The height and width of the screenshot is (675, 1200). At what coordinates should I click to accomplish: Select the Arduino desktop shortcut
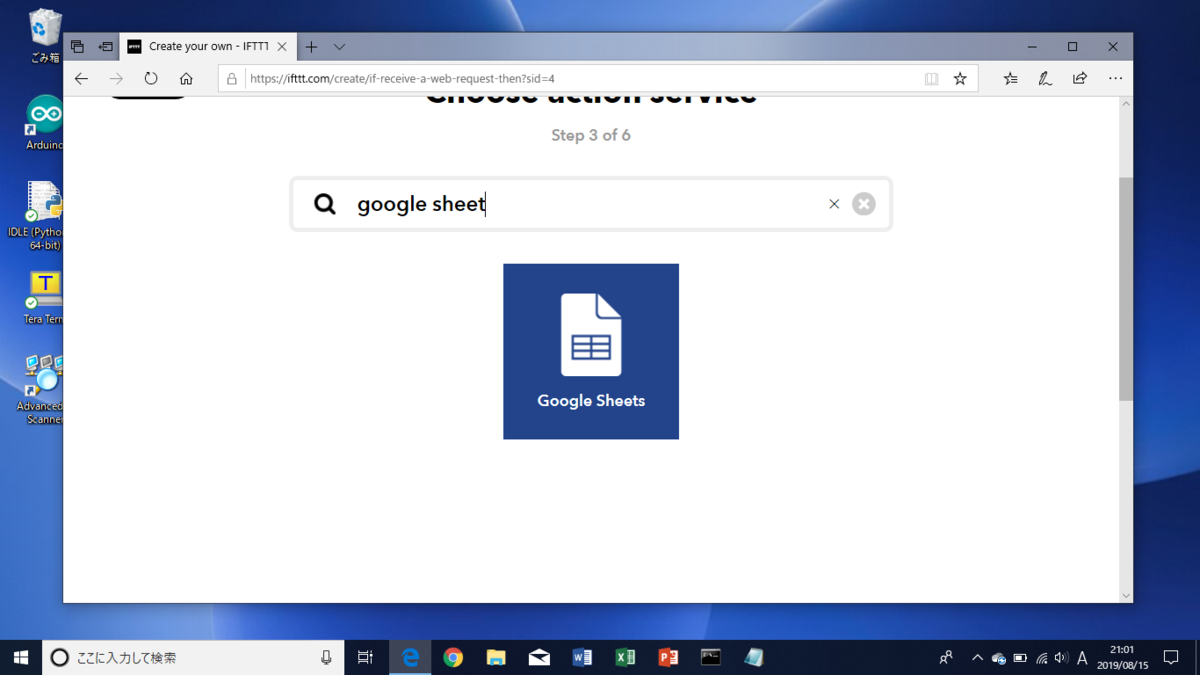tap(44, 123)
